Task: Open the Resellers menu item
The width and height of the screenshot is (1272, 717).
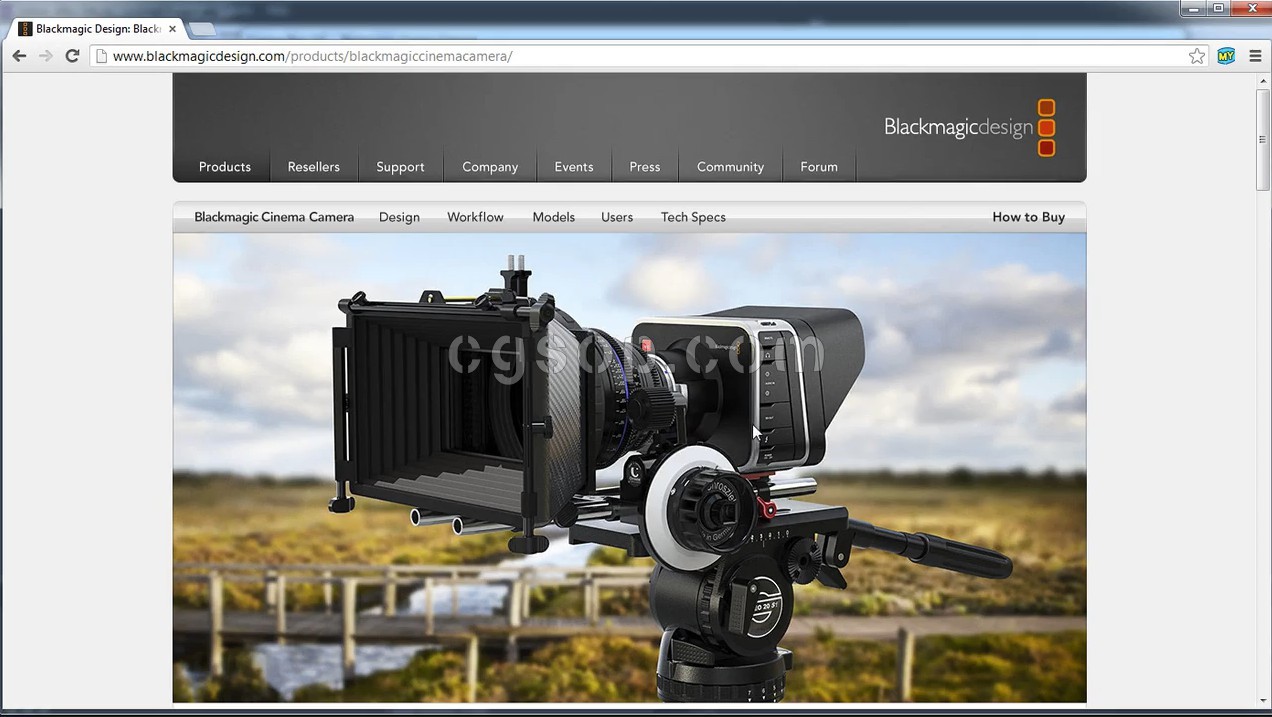Action: [314, 167]
